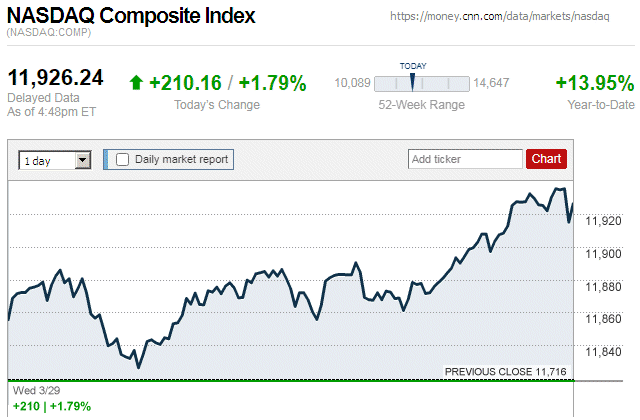Click the green up arrow icon
640x420 pixels.
tap(136, 83)
